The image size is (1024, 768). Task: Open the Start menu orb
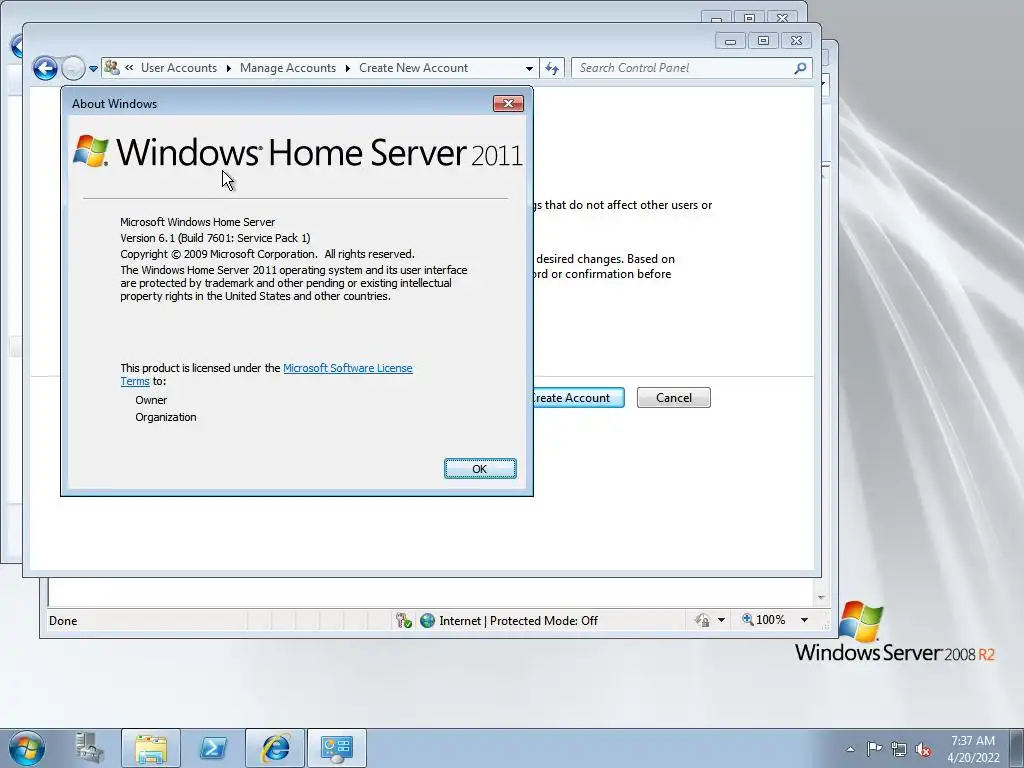27,748
